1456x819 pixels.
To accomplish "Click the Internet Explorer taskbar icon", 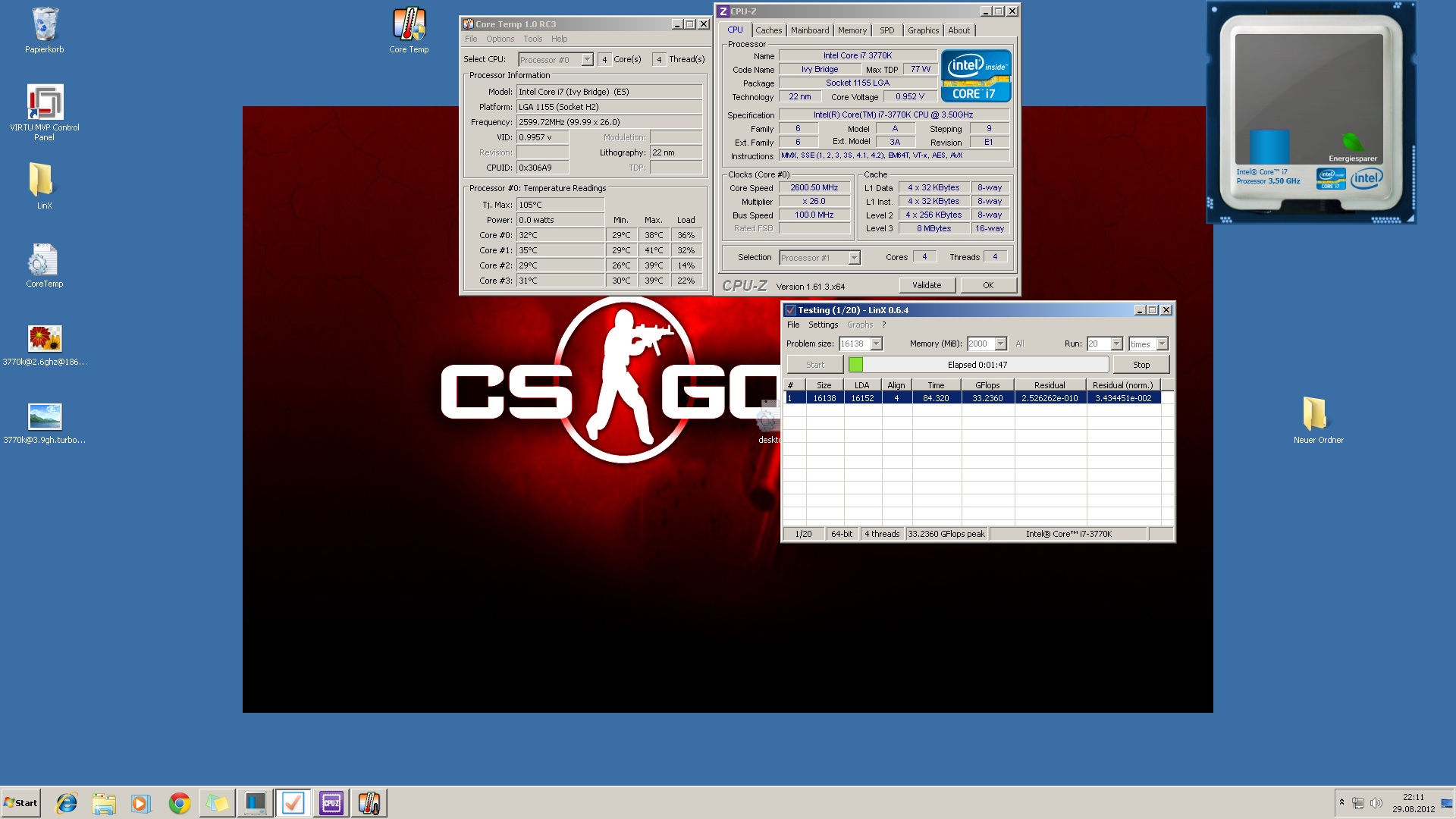I will 67,803.
